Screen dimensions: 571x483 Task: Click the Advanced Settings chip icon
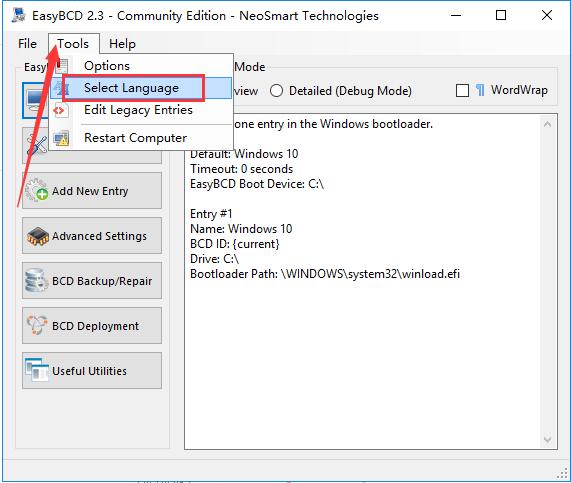[38, 236]
